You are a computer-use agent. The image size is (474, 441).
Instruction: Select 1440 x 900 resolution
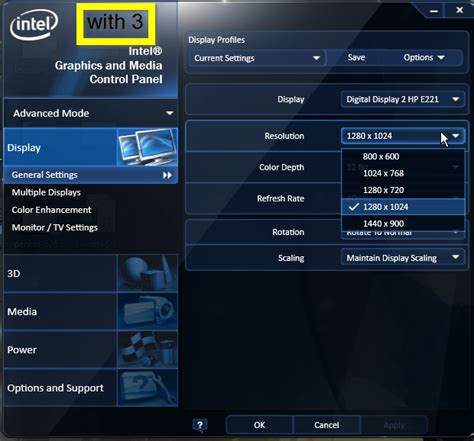403,223
